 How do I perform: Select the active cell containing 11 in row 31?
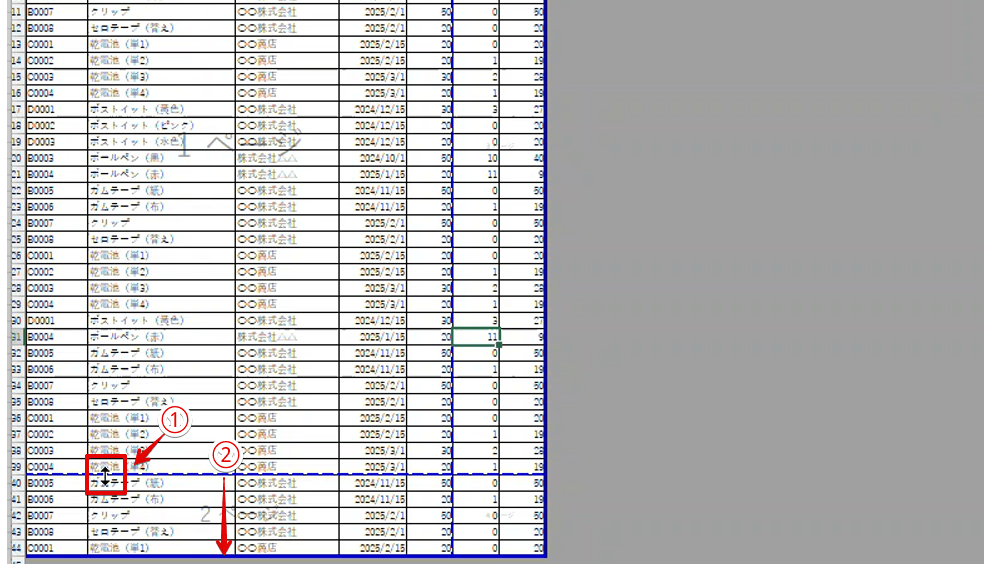click(475, 337)
